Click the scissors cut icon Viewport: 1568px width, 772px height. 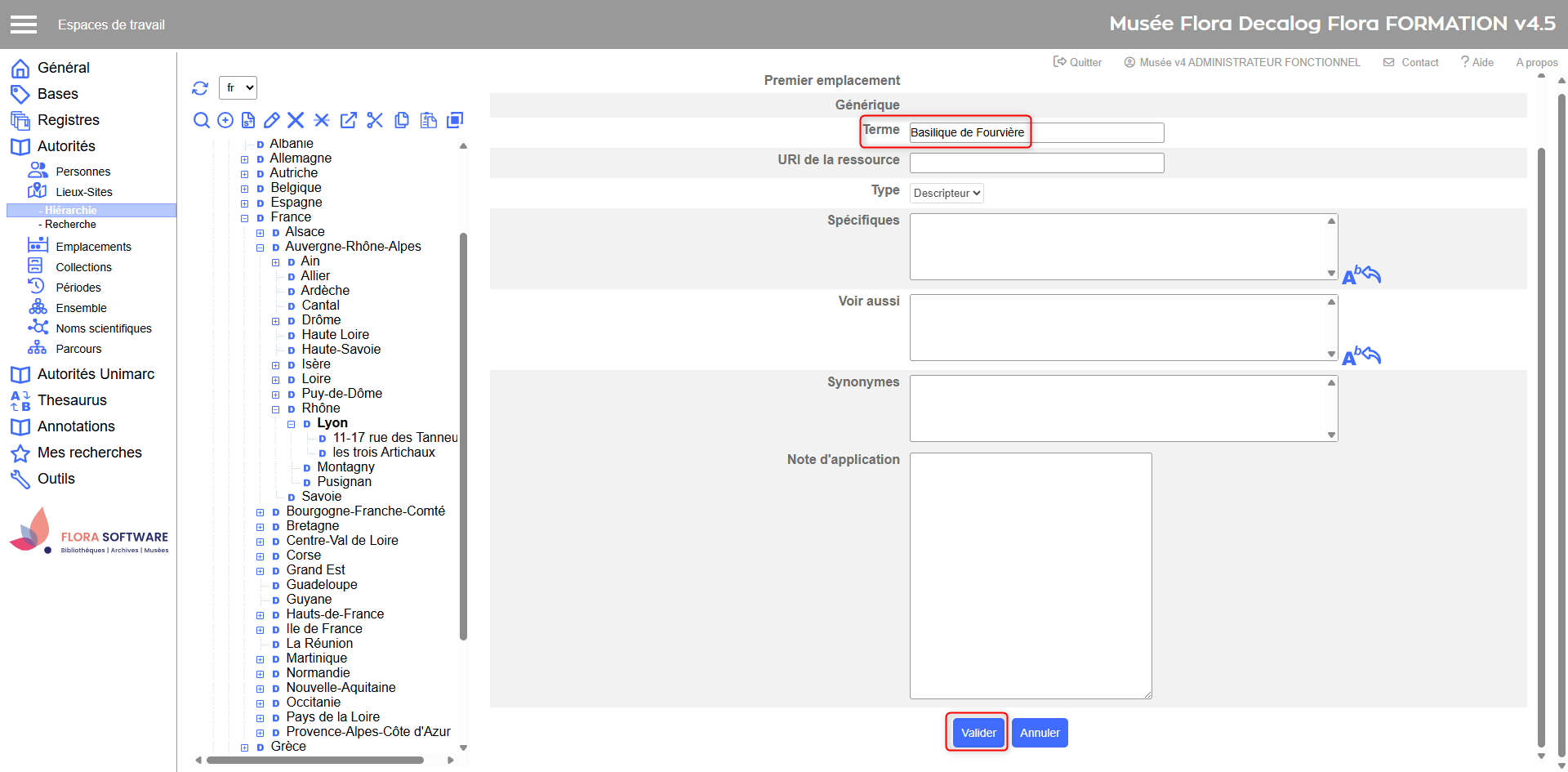375,121
